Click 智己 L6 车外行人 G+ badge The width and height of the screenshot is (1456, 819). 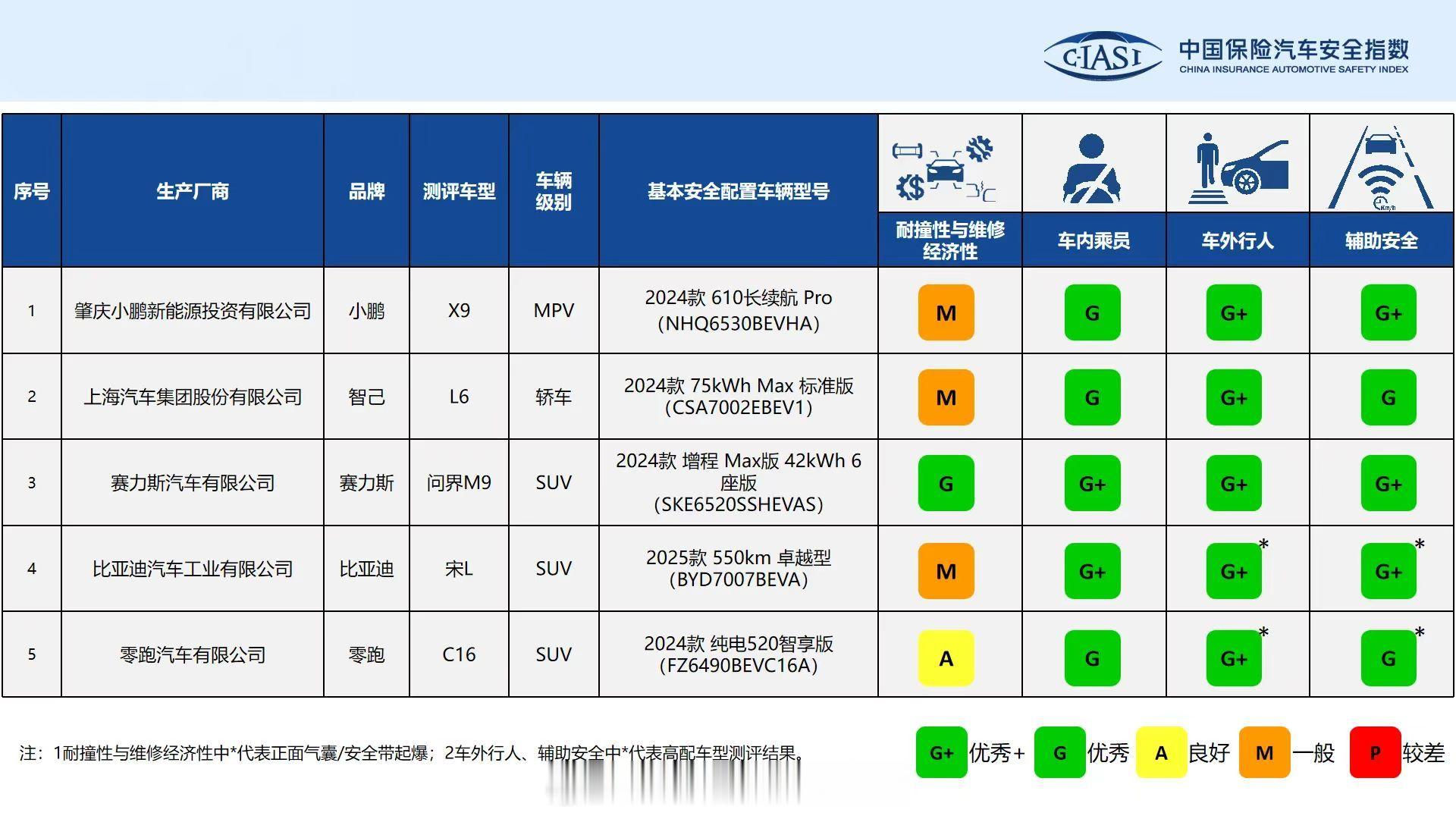point(1234,397)
